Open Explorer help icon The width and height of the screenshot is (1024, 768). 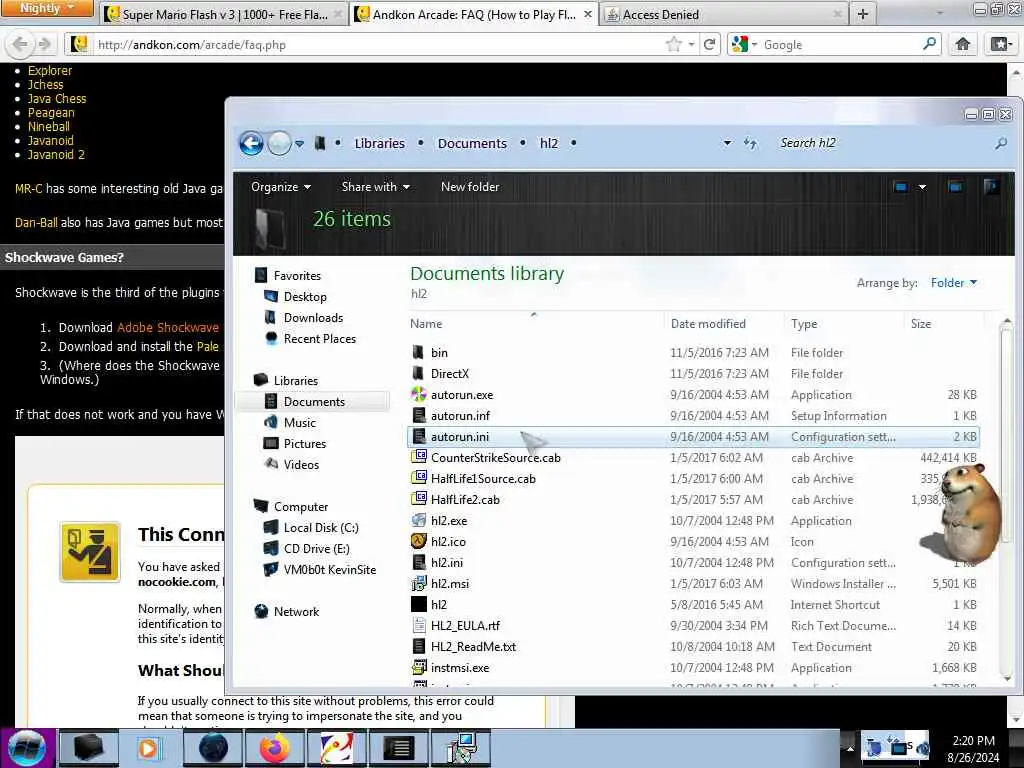pos(991,187)
